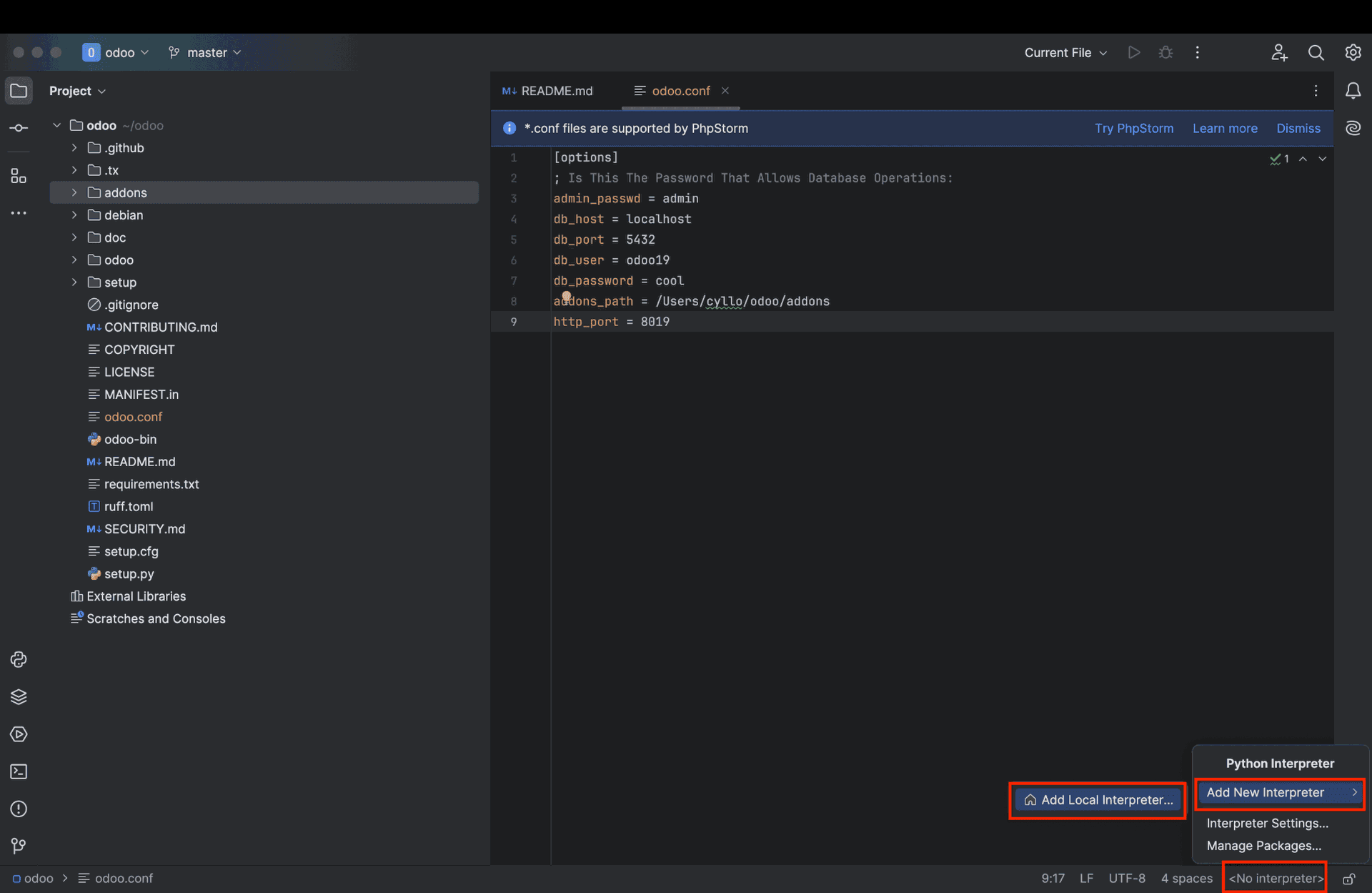Image resolution: width=1372 pixels, height=893 pixels.
Task: Toggle read-only lock icon in status bar
Action: (1349, 879)
